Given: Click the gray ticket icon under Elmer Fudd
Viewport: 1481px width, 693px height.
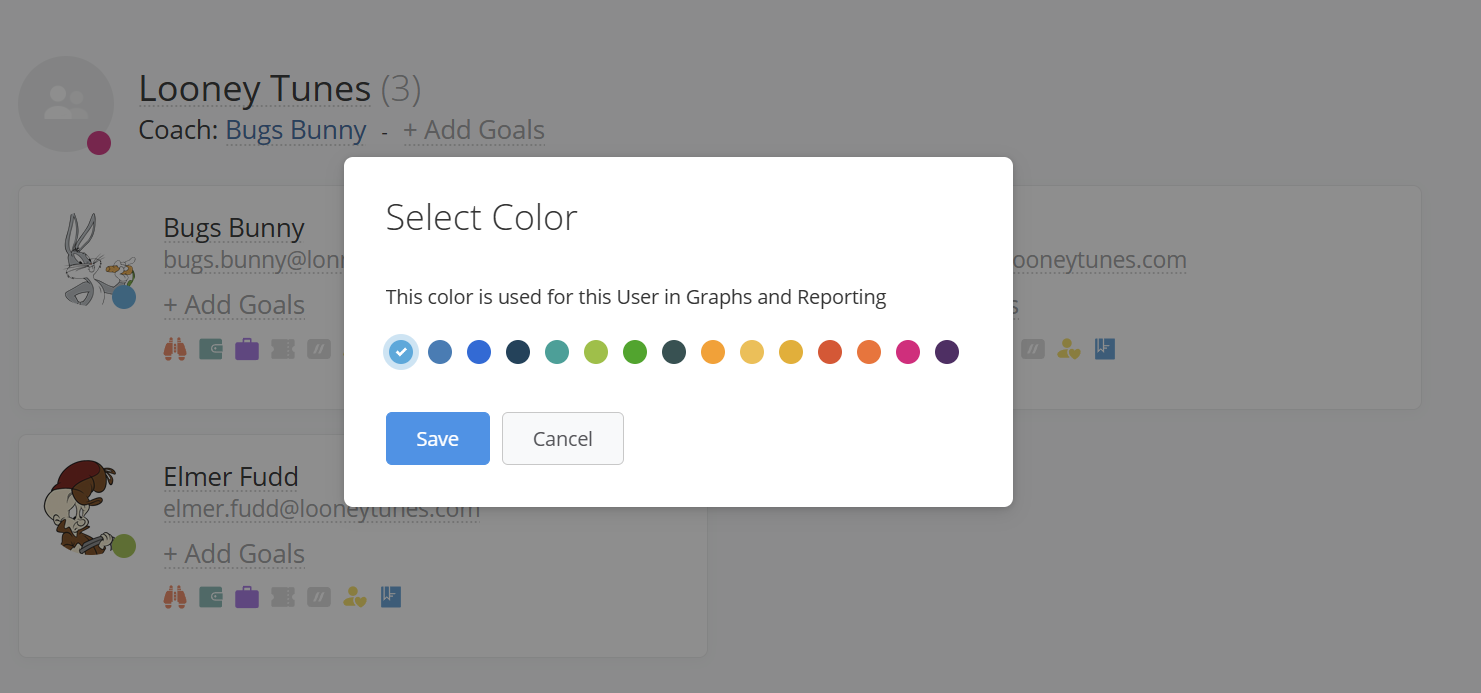Looking at the screenshot, I should (283, 597).
